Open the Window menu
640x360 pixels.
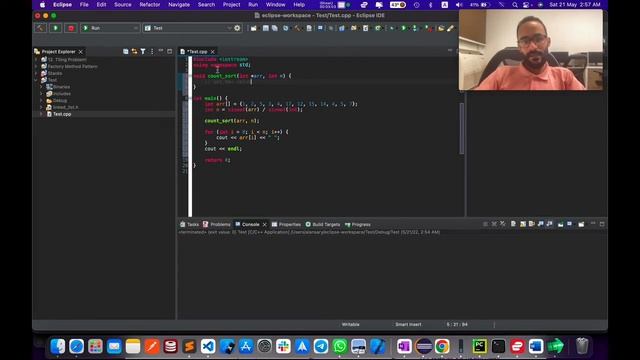pos(276,4)
